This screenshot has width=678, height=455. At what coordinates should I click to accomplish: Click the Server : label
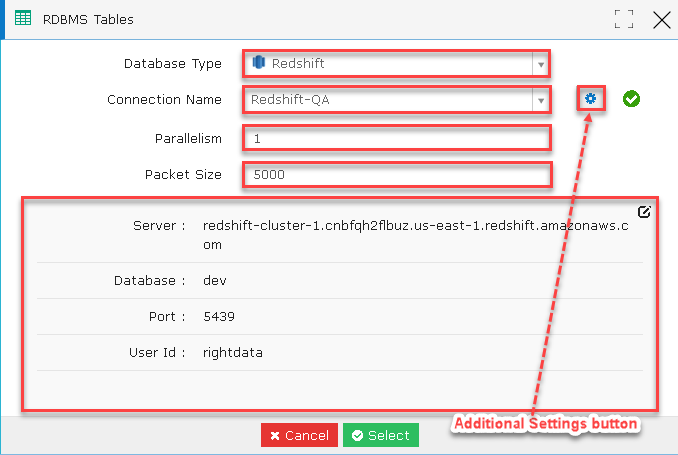pyautogui.click(x=159, y=226)
